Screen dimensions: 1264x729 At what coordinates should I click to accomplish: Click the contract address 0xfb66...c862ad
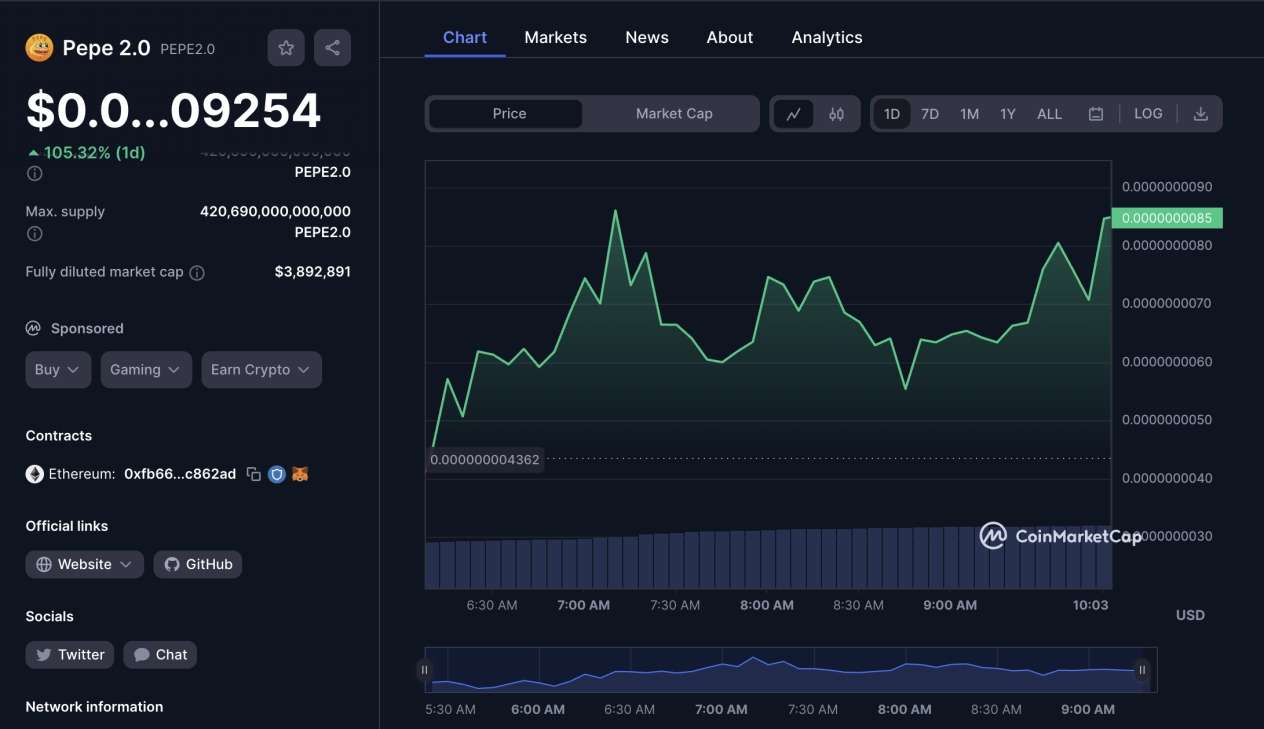180,474
